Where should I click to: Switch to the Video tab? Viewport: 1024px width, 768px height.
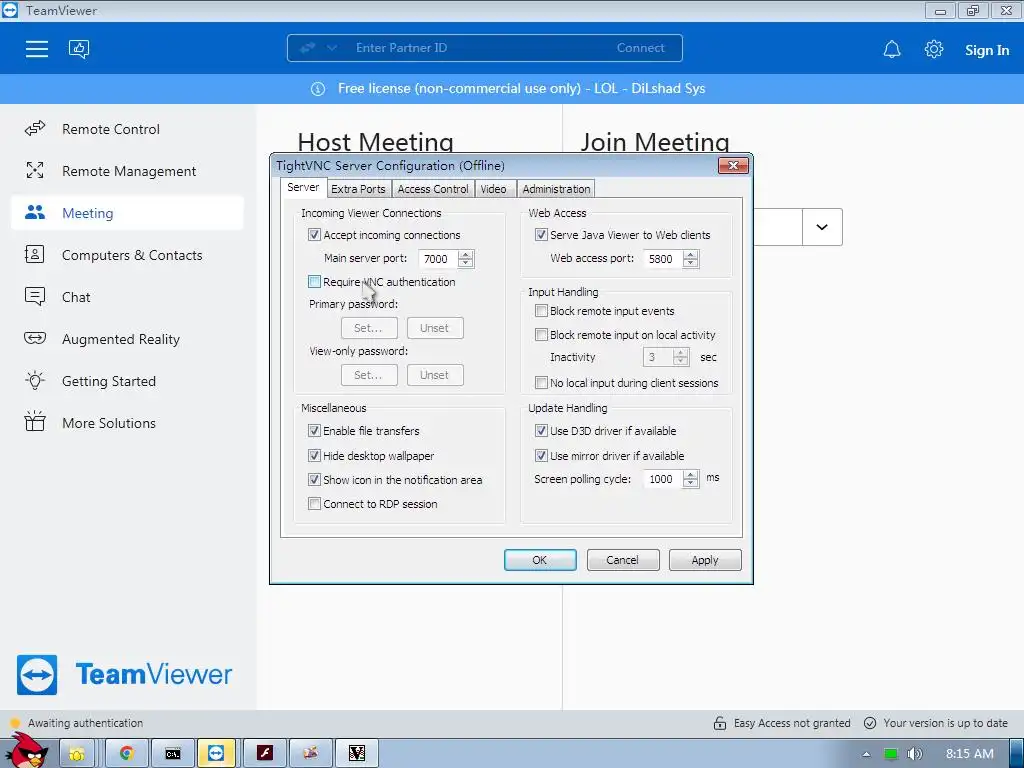(x=493, y=189)
